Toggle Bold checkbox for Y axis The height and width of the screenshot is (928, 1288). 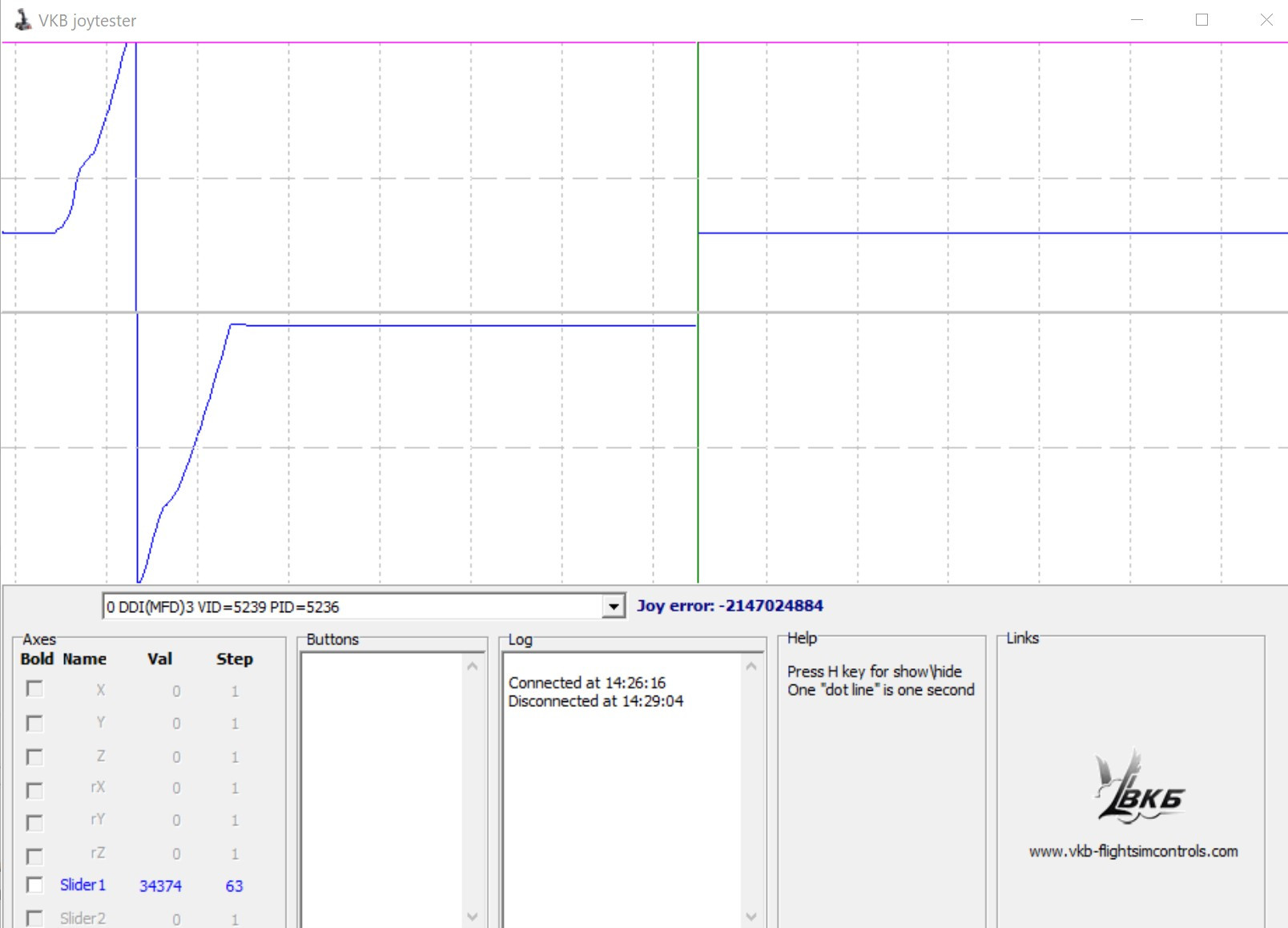(34, 723)
